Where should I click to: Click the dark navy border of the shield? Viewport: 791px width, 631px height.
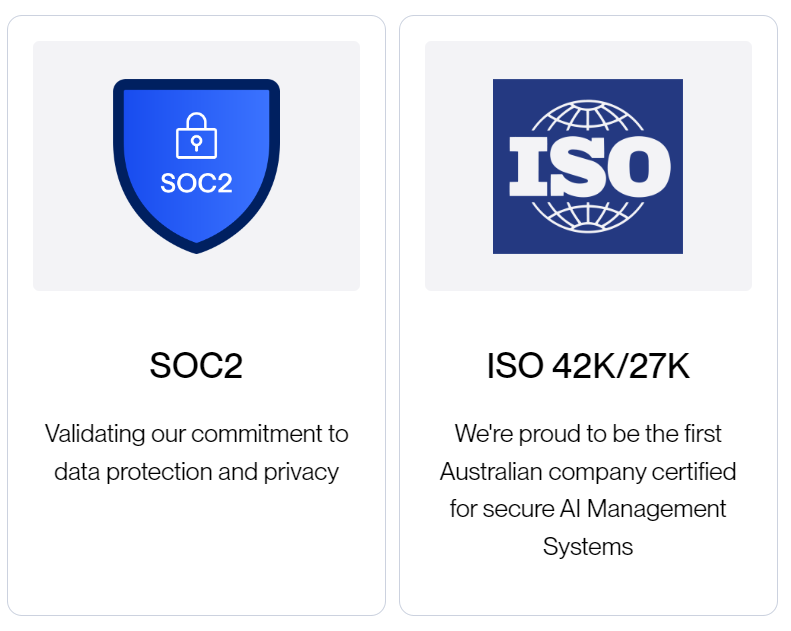tap(119, 151)
